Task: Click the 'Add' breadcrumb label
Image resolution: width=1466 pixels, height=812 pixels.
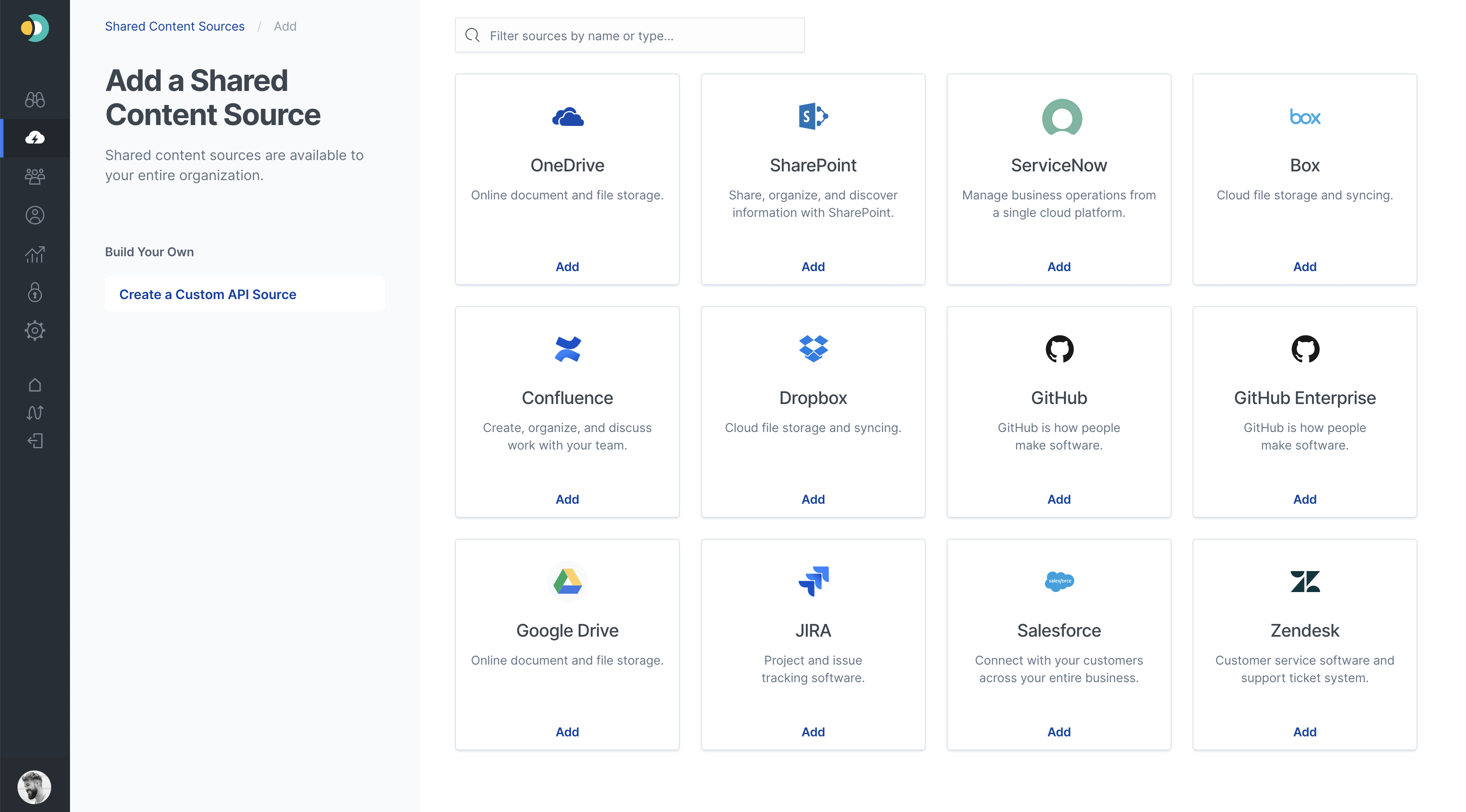Action: click(284, 26)
